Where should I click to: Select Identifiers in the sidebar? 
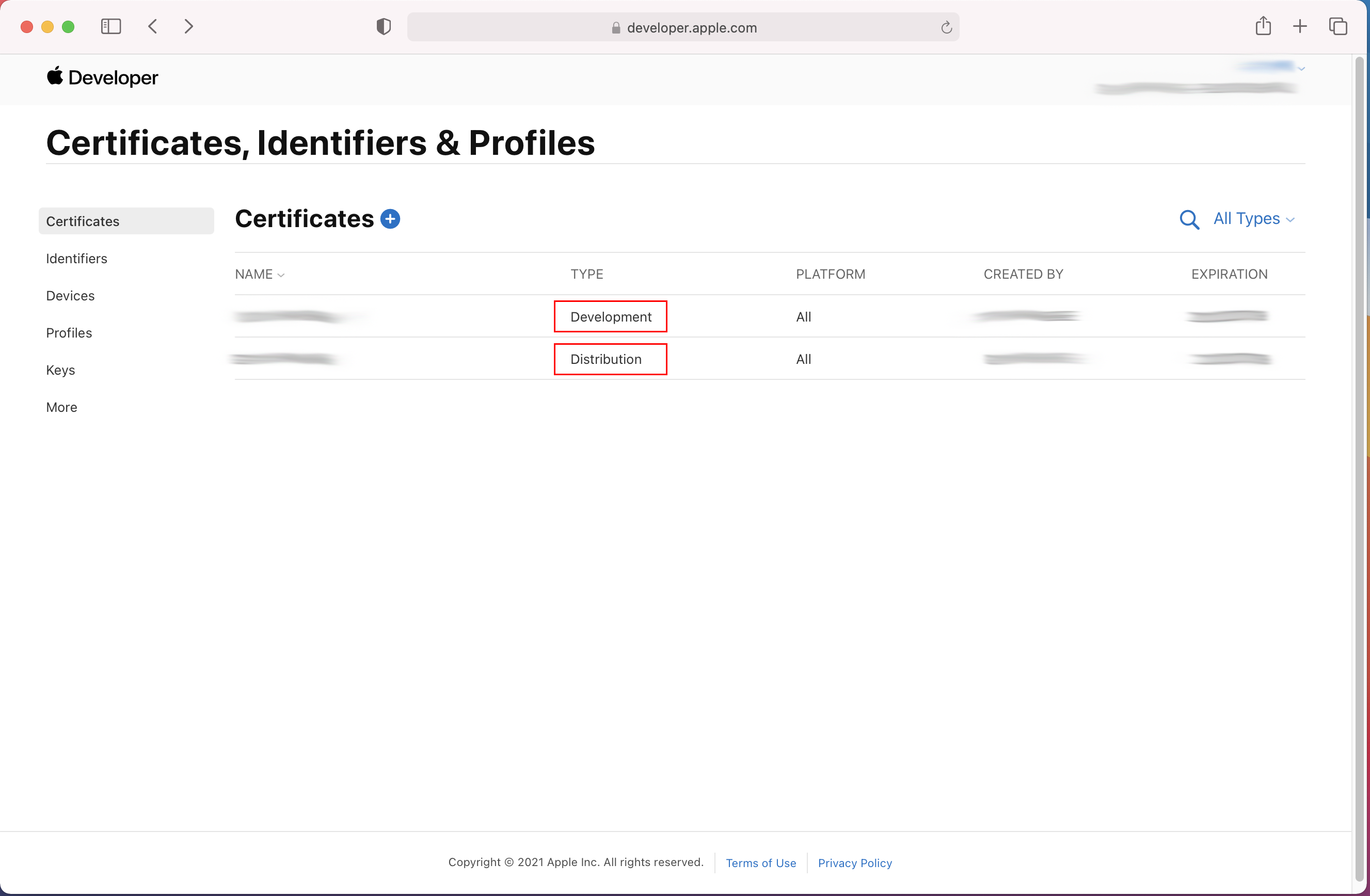coord(76,259)
